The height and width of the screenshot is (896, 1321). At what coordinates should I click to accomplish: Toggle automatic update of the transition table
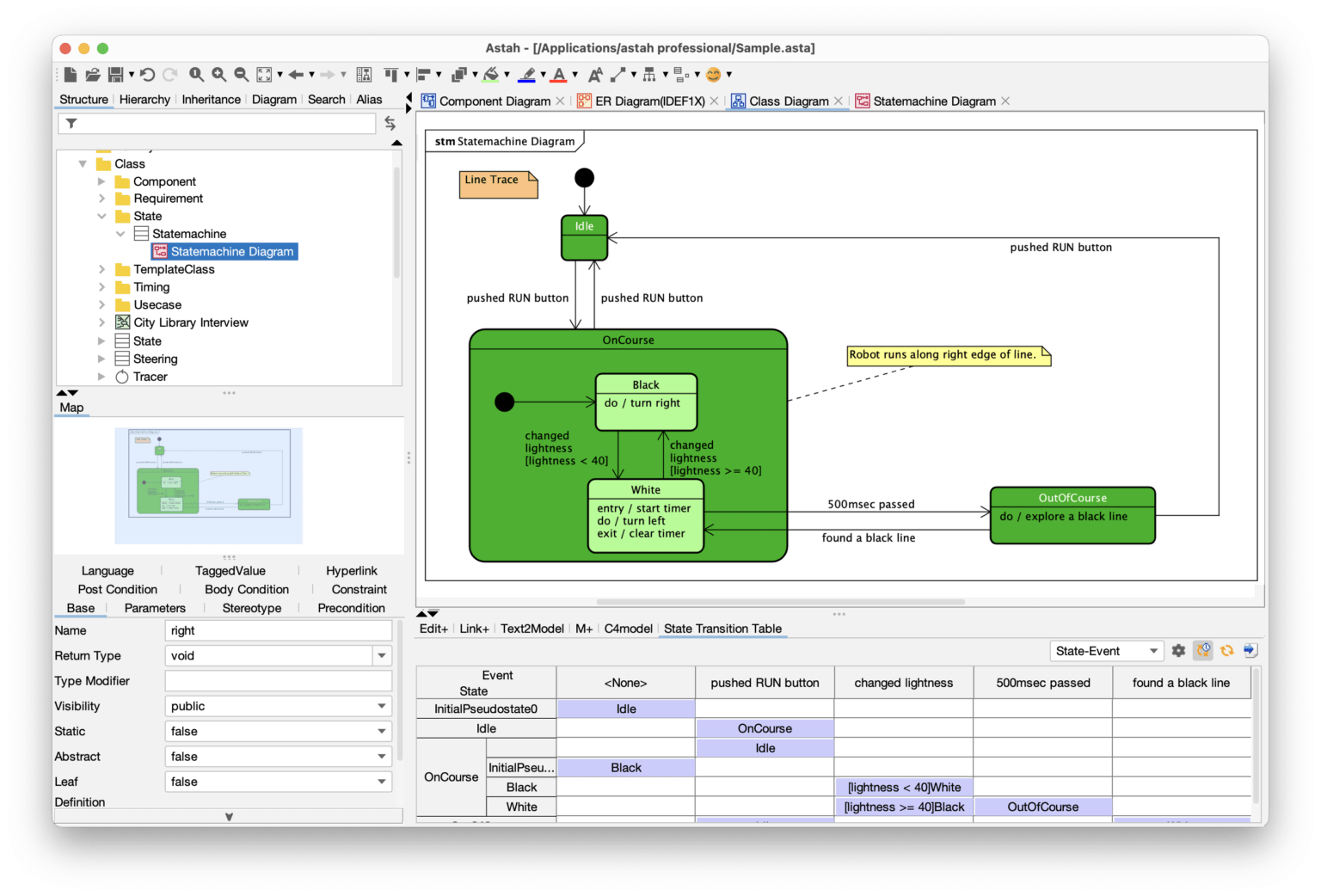pos(1203,651)
